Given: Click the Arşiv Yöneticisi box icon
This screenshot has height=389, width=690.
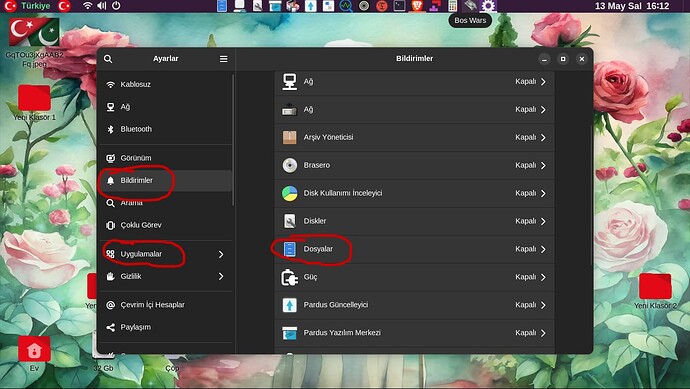Looking at the screenshot, I should click(x=290, y=137).
